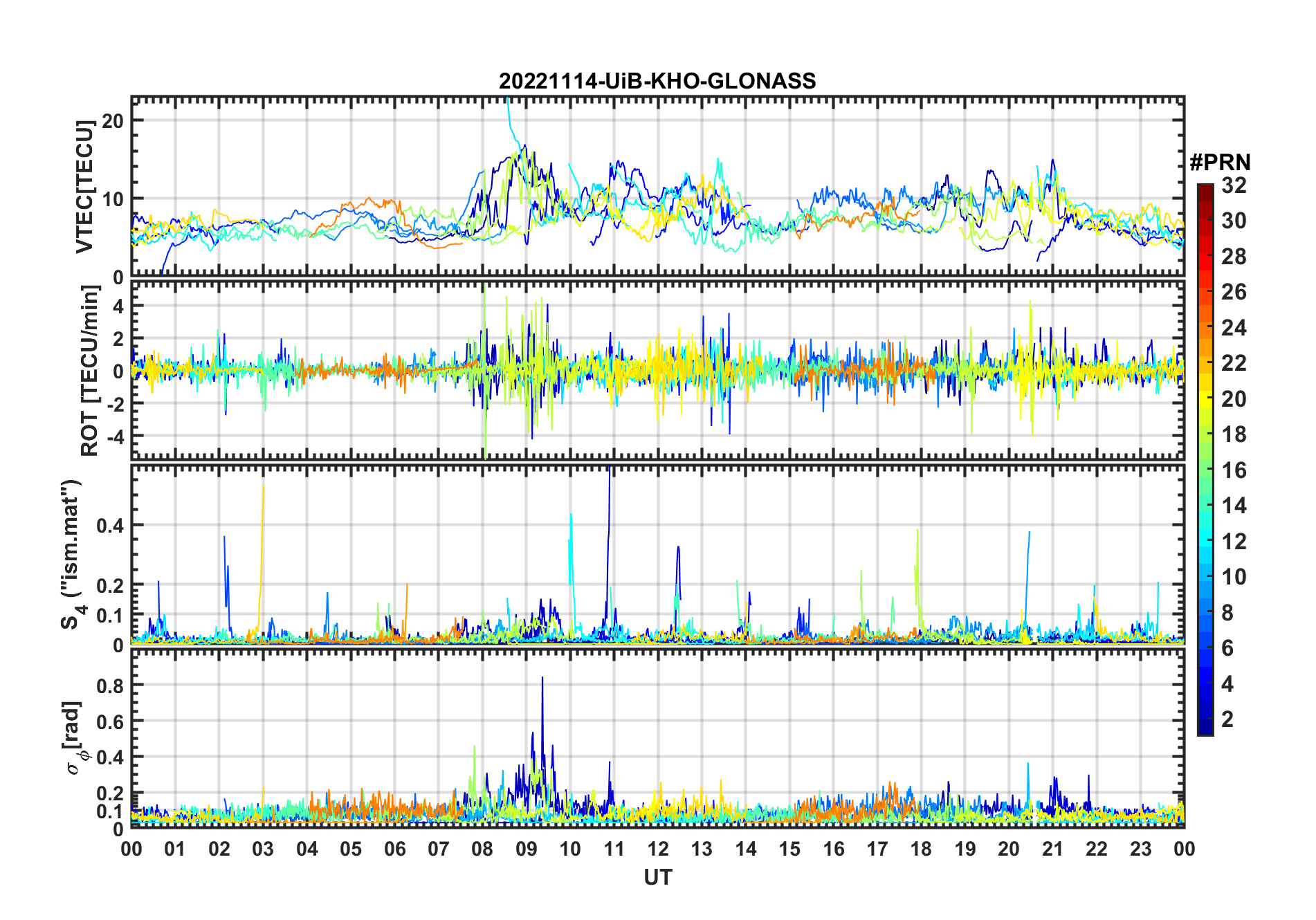Click colorbar tick label 32

[1234, 185]
